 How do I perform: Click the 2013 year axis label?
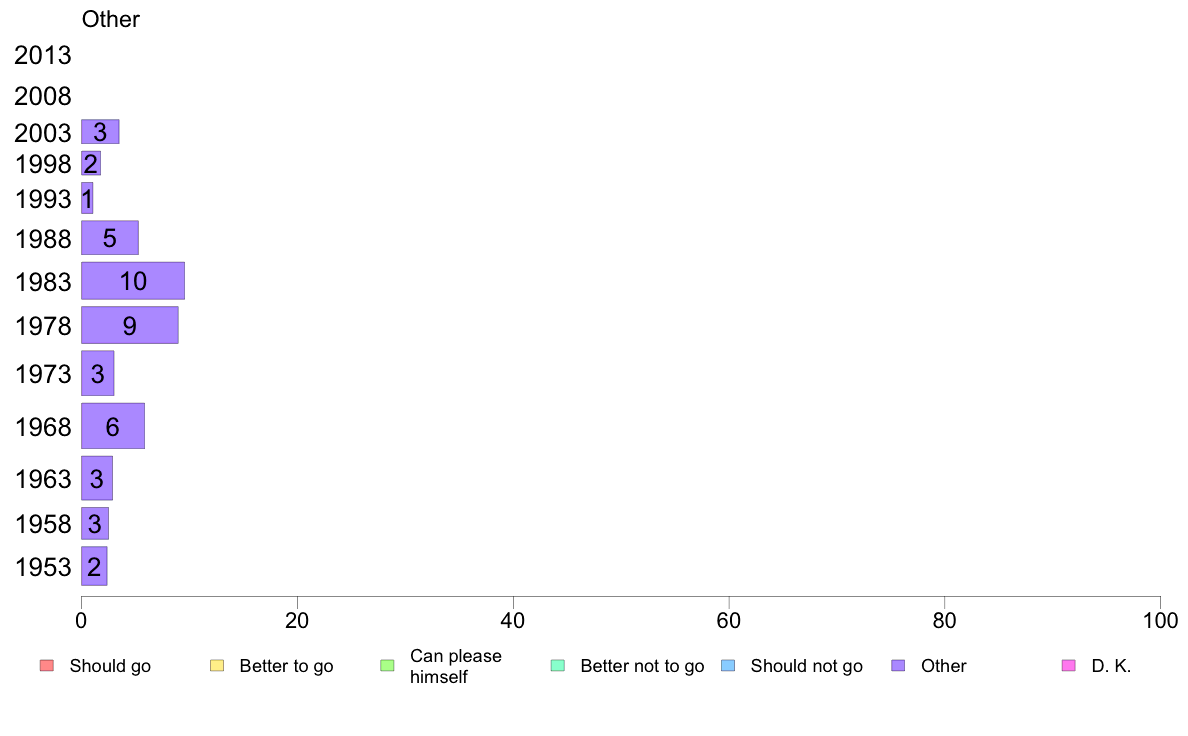pyautogui.click(x=42, y=55)
